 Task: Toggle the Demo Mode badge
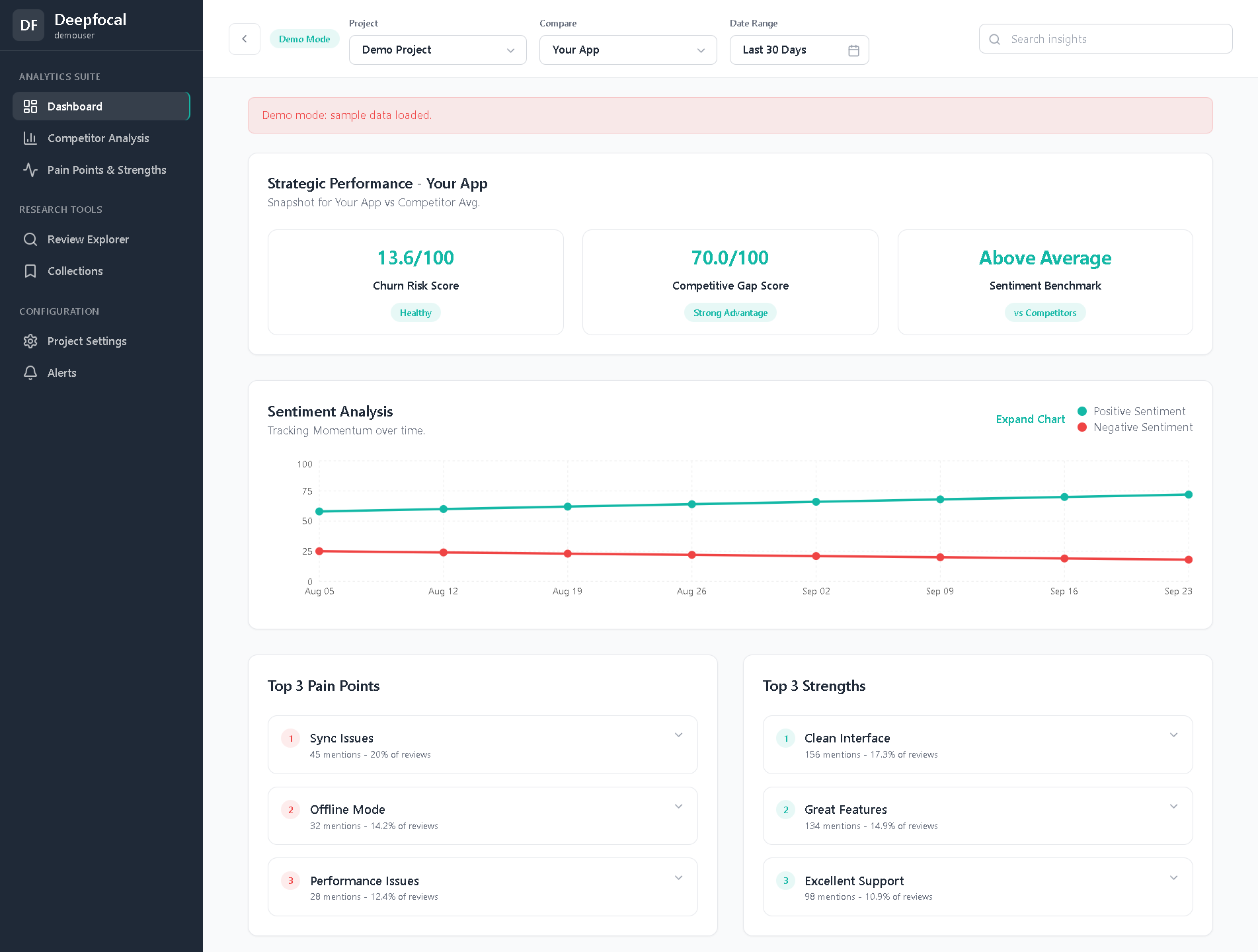tap(304, 38)
